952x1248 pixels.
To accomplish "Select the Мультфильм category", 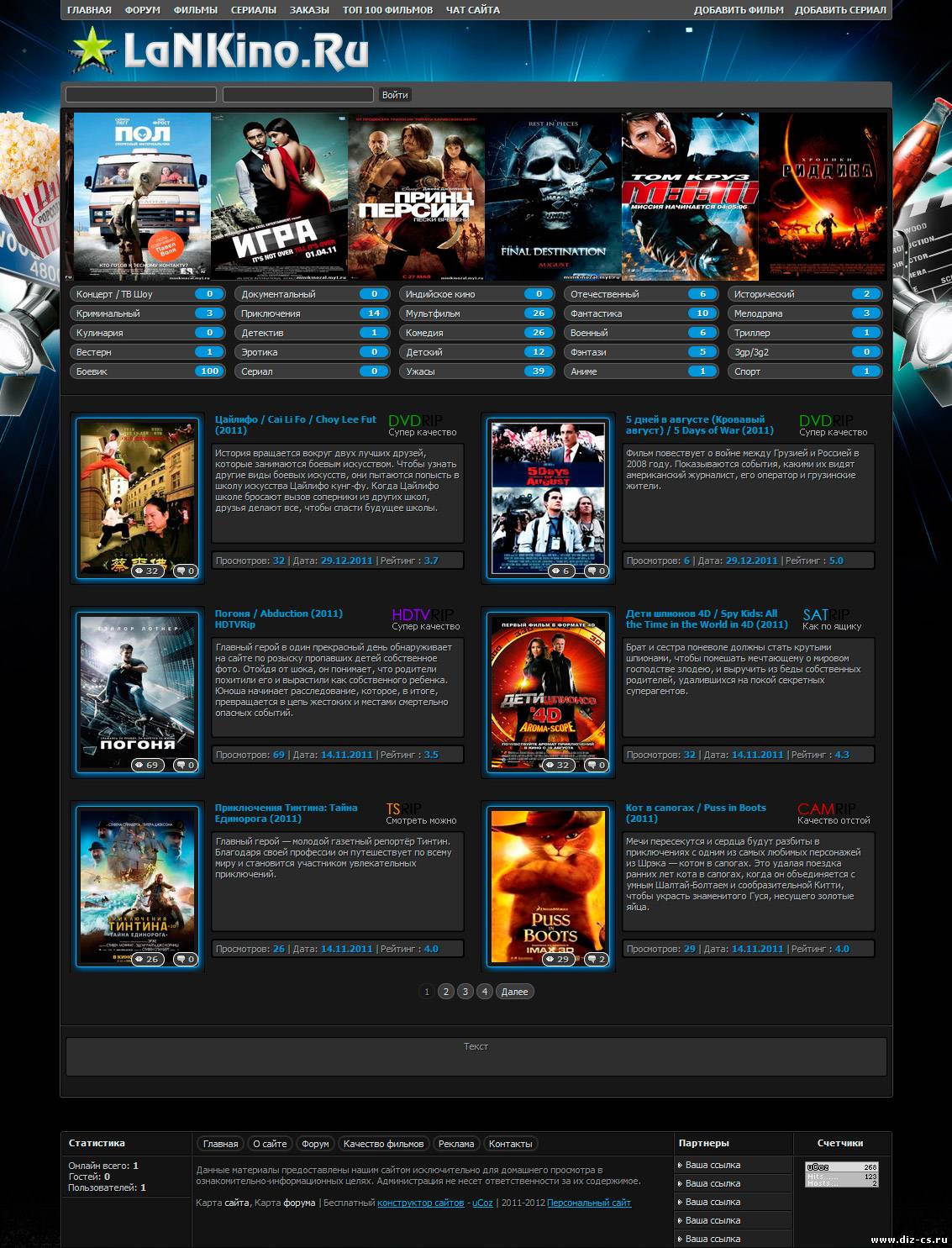I will (476, 313).
